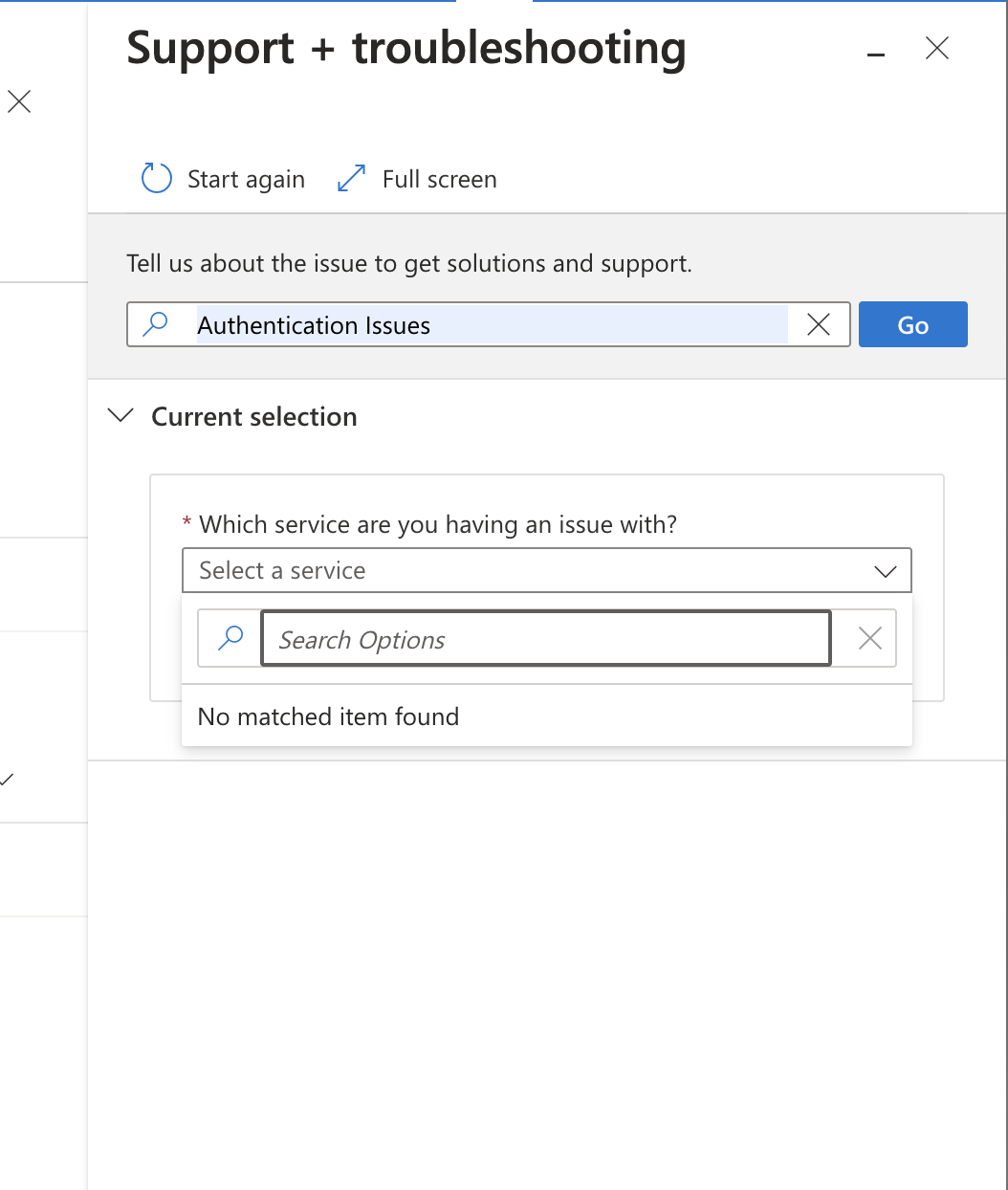The width and height of the screenshot is (1008, 1190).
Task: Click the No matched item found message
Action: (328, 716)
